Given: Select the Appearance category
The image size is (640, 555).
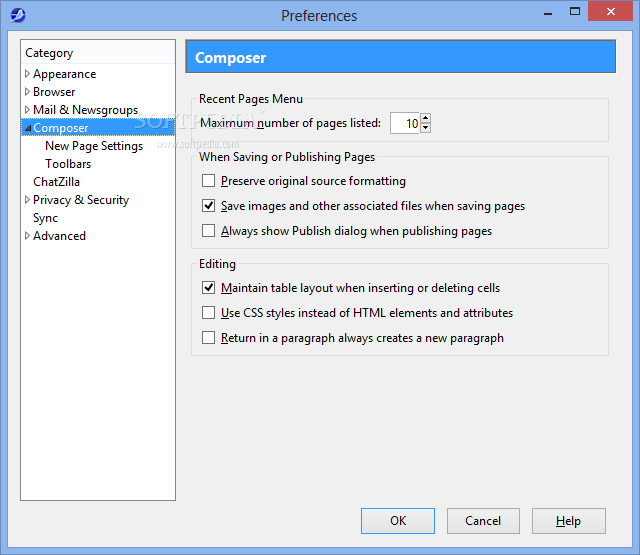Looking at the screenshot, I should pos(64,74).
